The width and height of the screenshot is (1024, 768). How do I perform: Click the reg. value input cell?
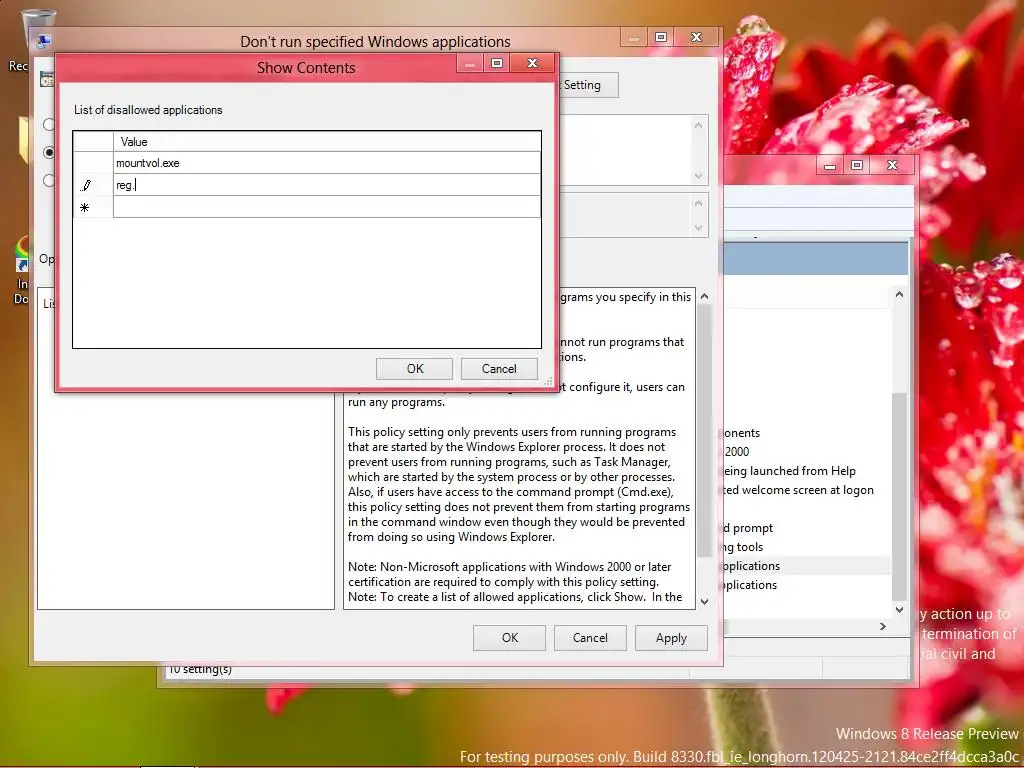[327, 185]
